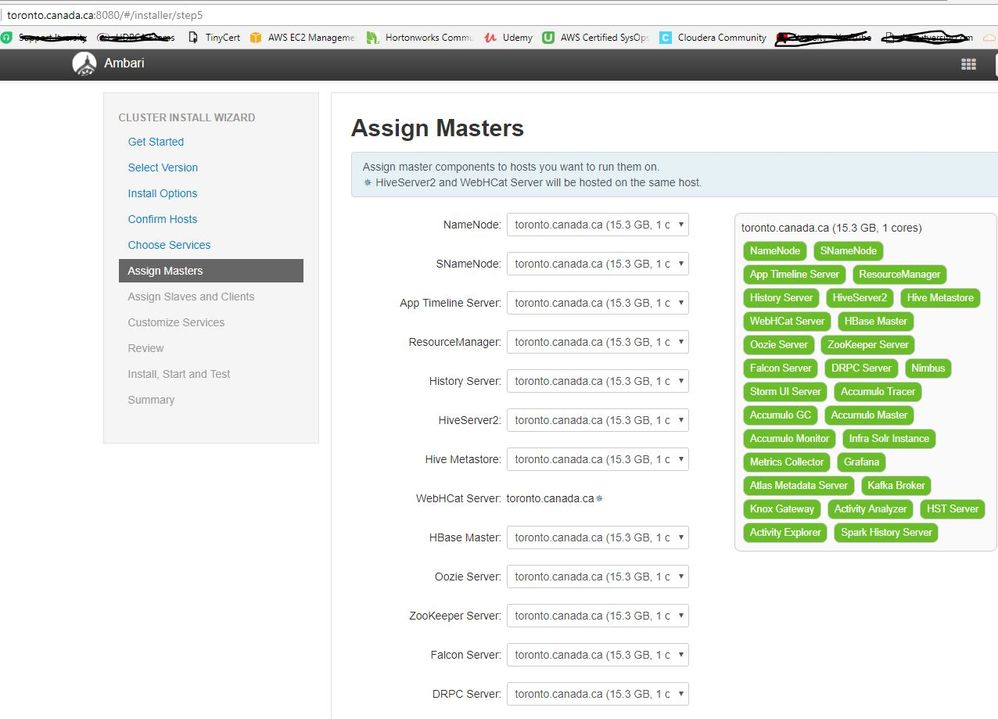This screenshot has height=719, width=998.
Task: Click the Kafka Broker component badge
Action: pos(895,485)
